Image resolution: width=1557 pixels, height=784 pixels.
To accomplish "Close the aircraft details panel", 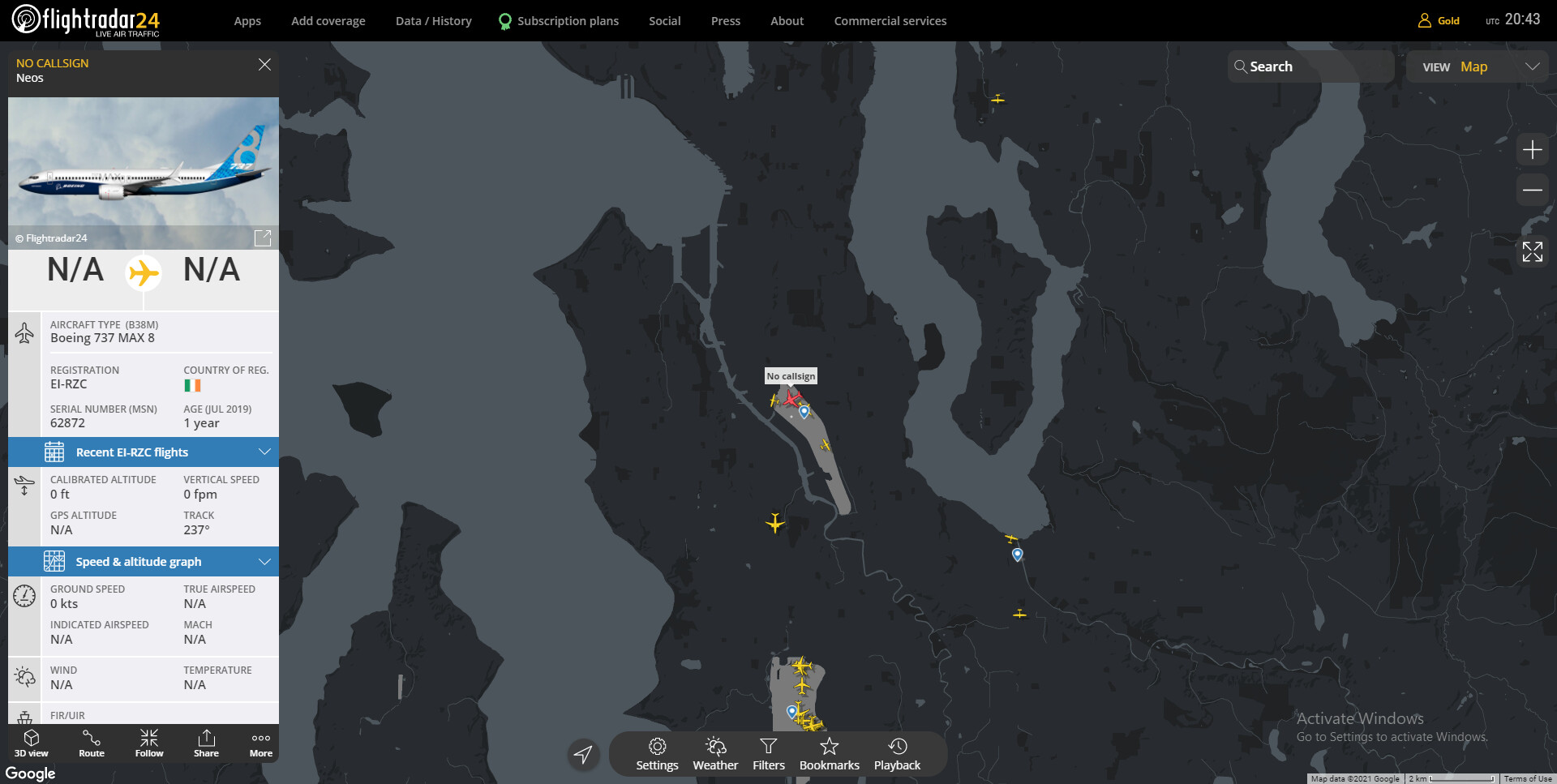I will tap(264, 65).
